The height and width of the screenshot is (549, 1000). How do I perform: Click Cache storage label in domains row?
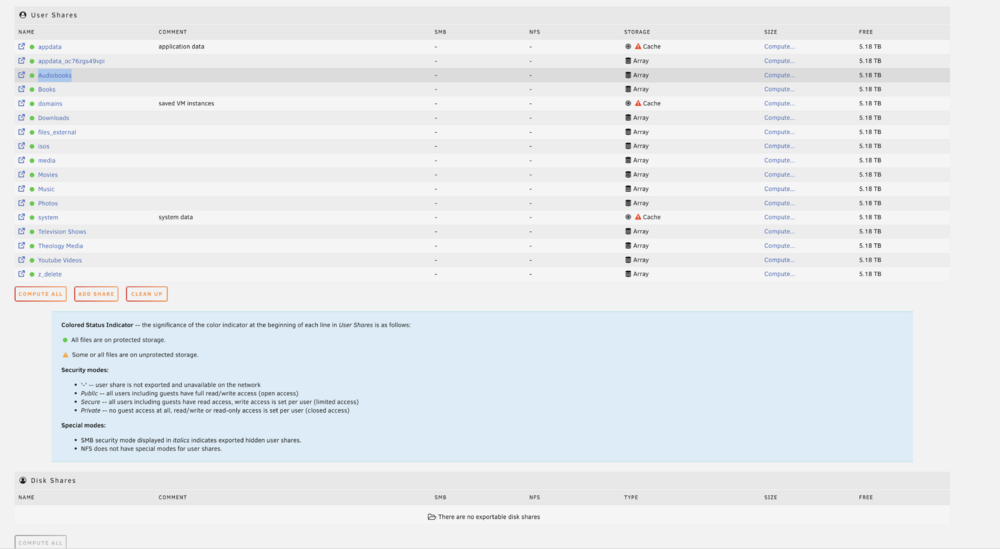(x=652, y=103)
